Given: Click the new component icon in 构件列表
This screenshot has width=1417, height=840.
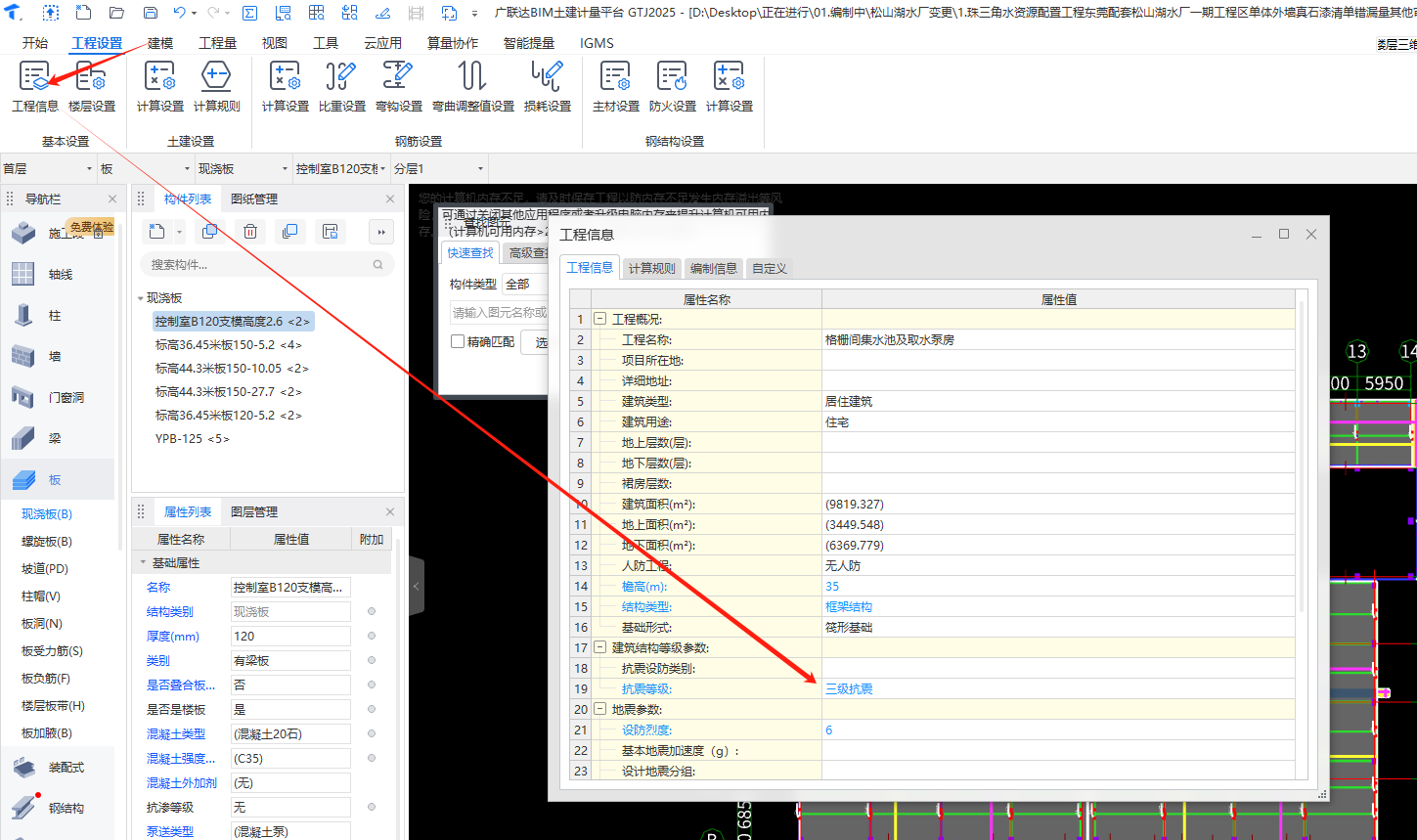Looking at the screenshot, I should coord(156,232).
